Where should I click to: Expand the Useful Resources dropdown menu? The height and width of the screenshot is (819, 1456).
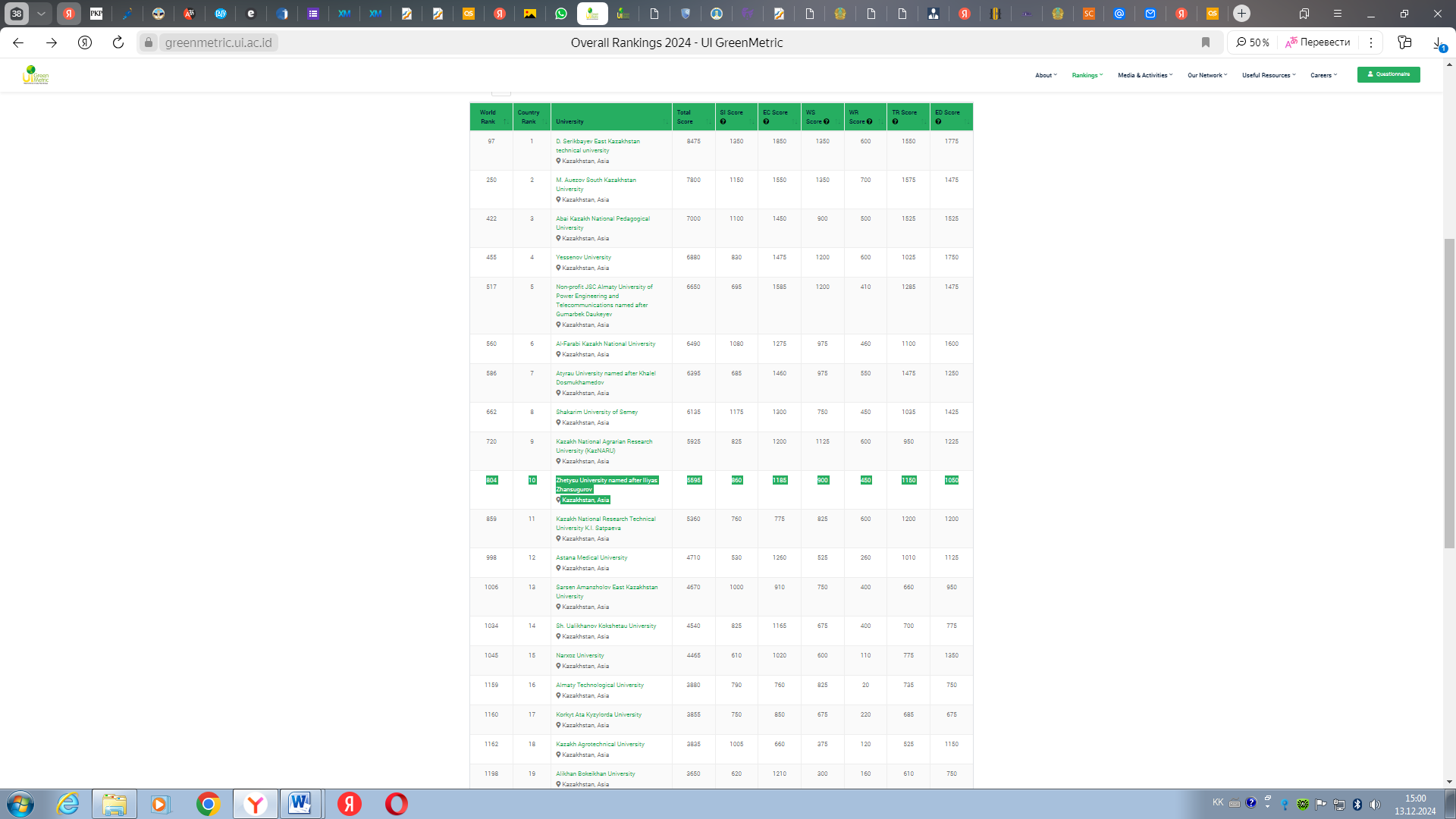pos(1268,75)
